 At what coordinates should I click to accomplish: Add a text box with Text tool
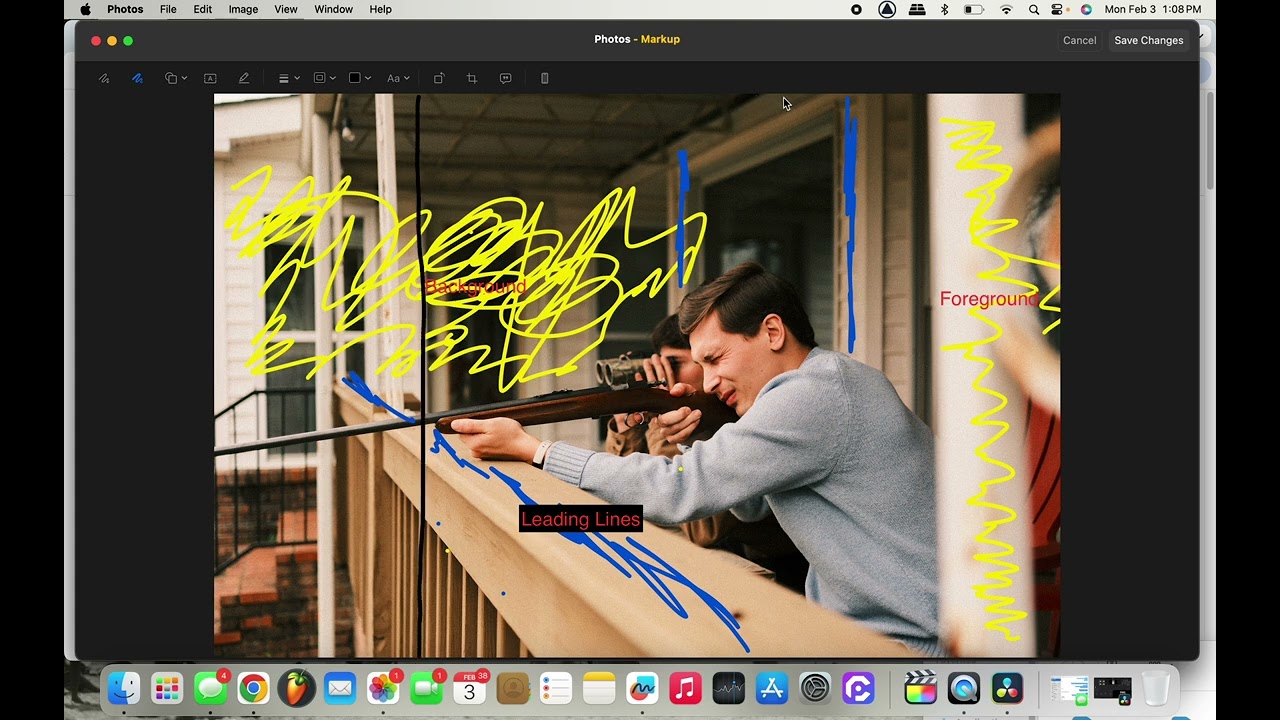coord(210,78)
